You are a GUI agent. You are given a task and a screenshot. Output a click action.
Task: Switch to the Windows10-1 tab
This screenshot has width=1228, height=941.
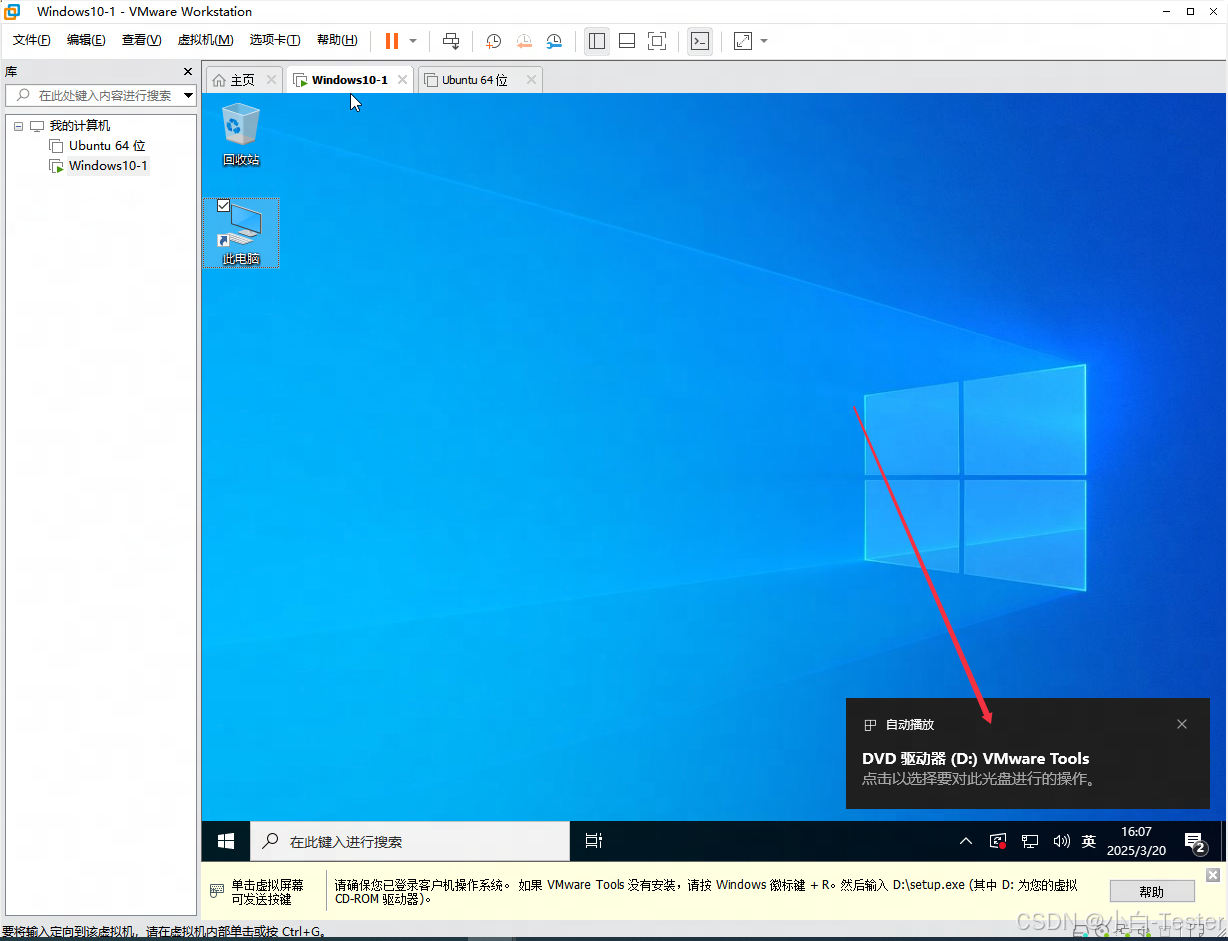tap(349, 80)
